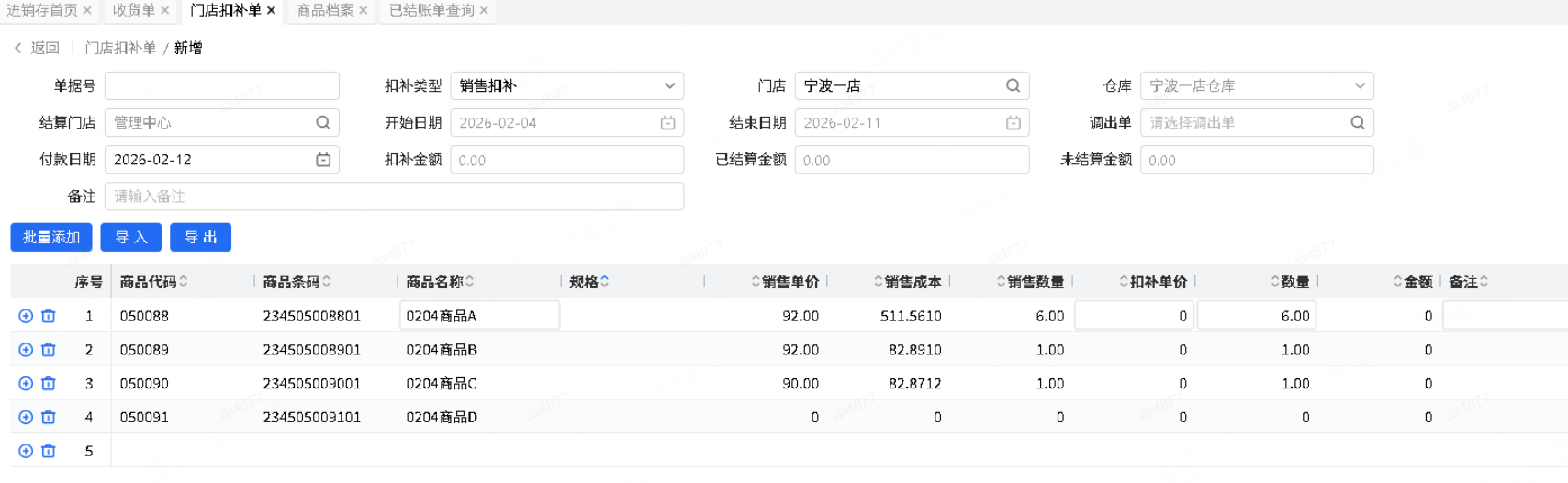Screen dimensions: 1568x483
Task: Expand the 仓库 dropdown
Action: [1360, 85]
